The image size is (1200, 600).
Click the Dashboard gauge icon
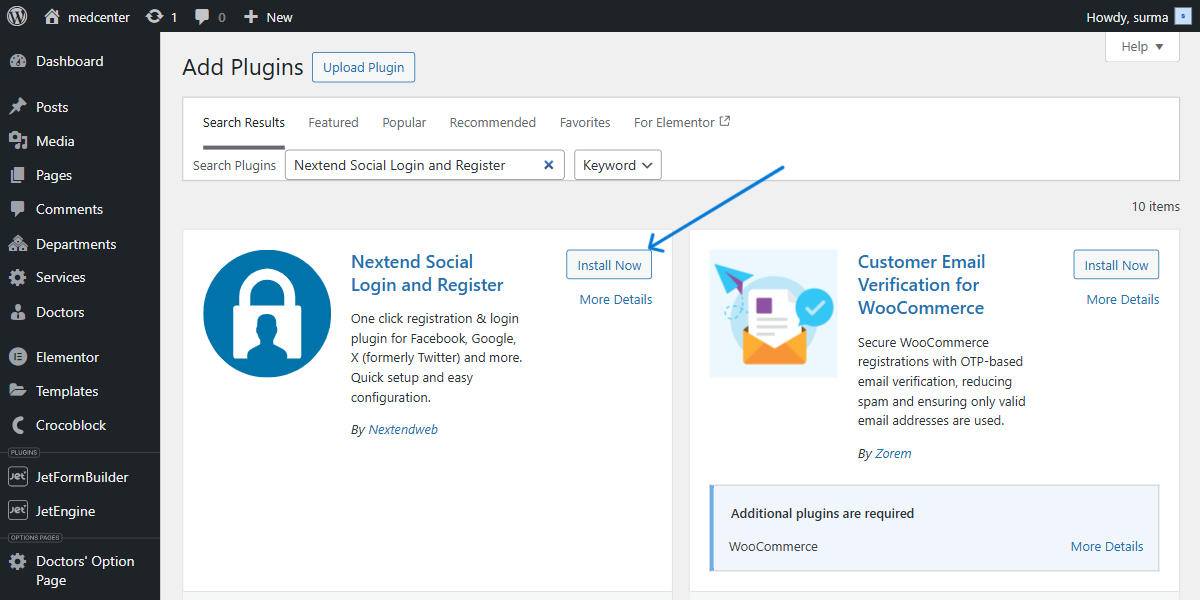pyautogui.click(x=17, y=61)
